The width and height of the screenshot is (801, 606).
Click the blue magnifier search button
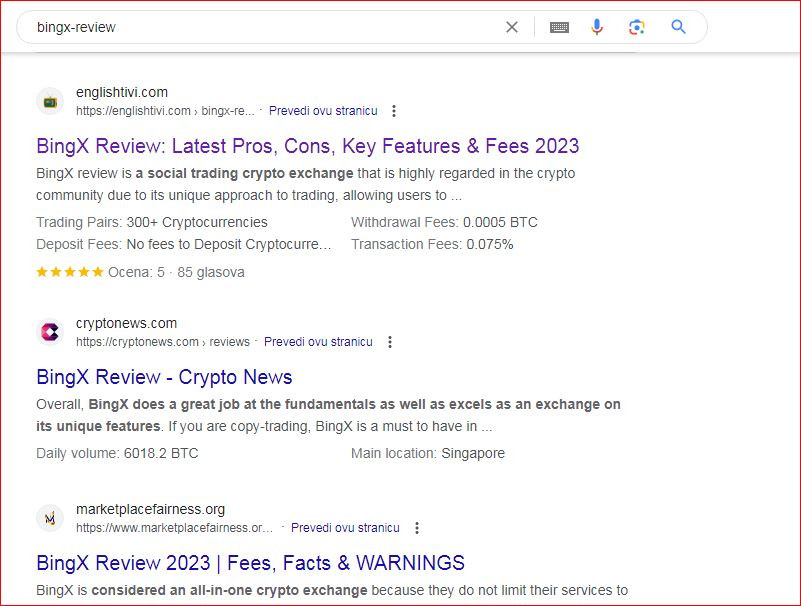pyautogui.click(x=678, y=27)
